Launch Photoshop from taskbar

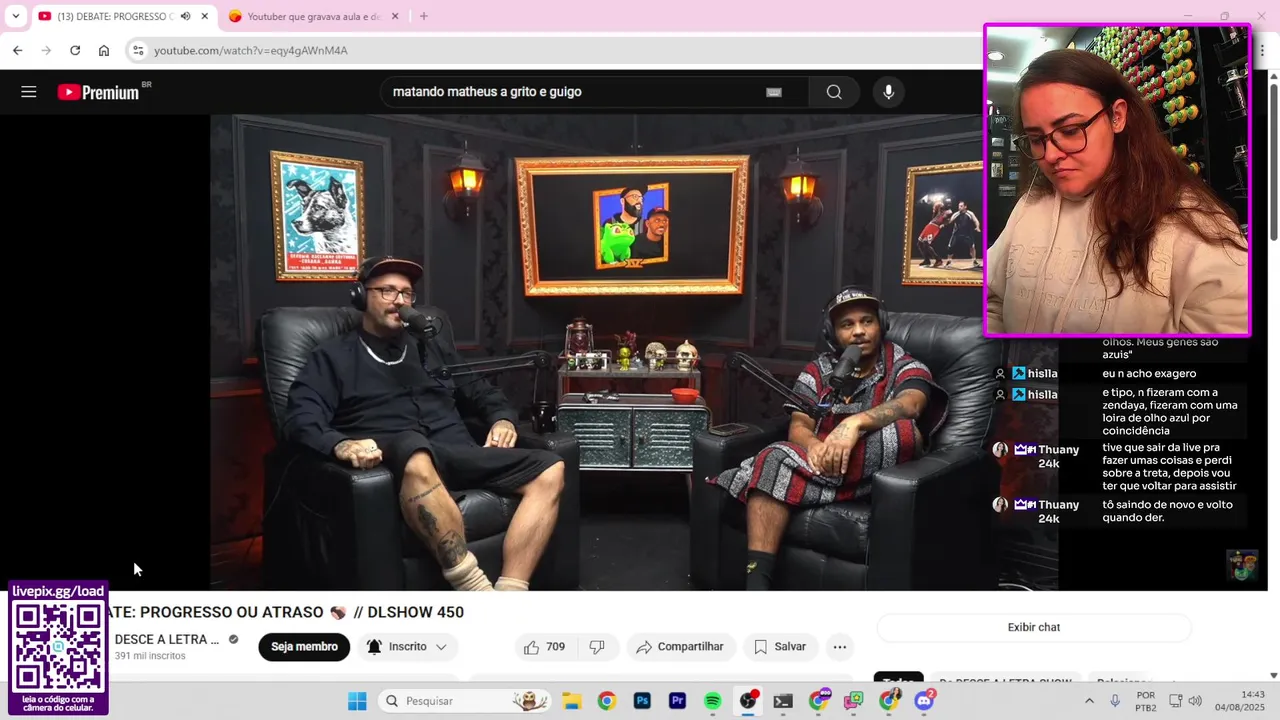642,701
